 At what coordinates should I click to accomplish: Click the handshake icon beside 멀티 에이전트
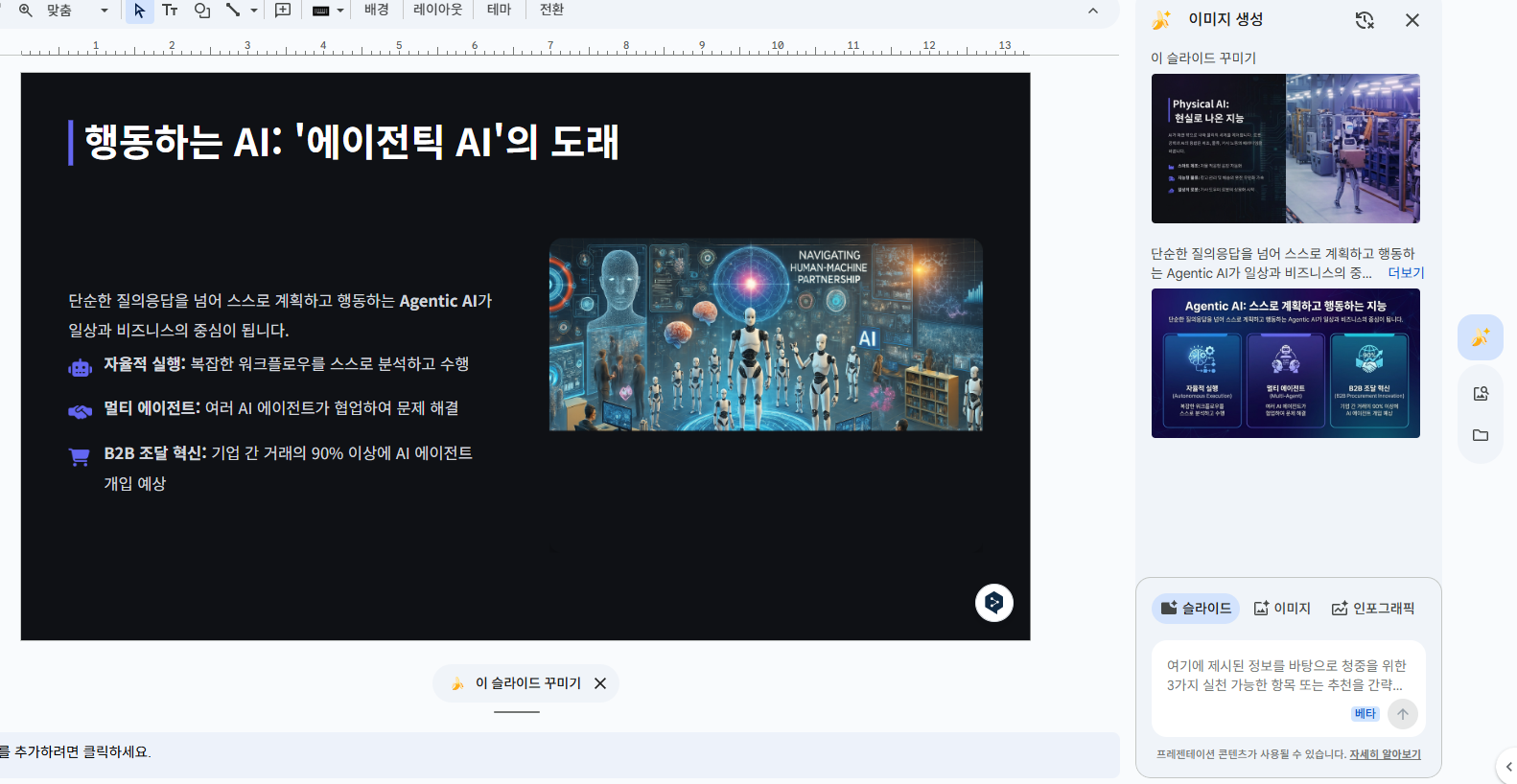pos(80,411)
